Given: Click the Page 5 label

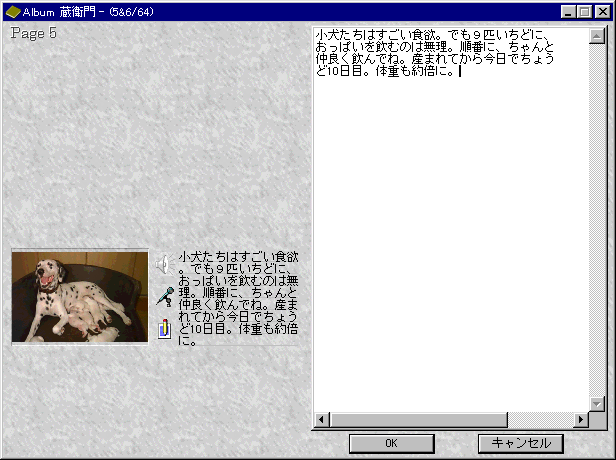Looking at the screenshot, I should tap(34, 33).
